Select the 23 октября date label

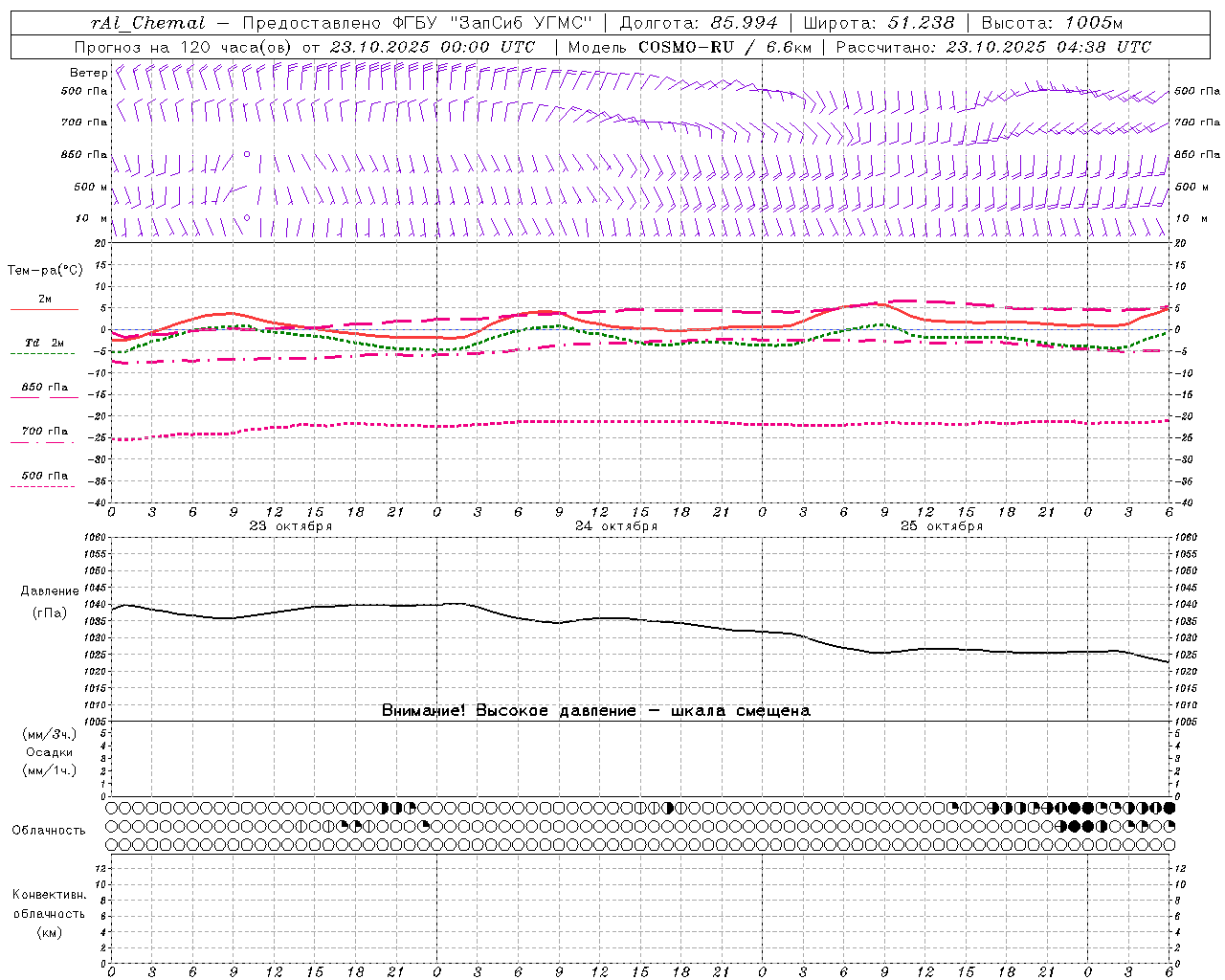(291, 525)
